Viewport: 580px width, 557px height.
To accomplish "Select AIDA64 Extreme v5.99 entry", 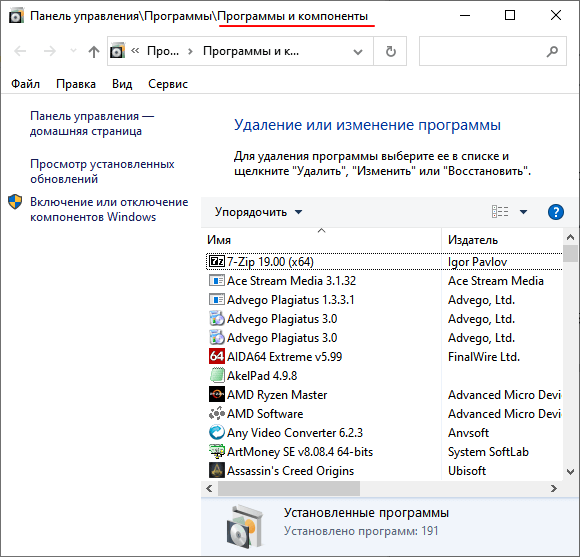I will coord(284,357).
